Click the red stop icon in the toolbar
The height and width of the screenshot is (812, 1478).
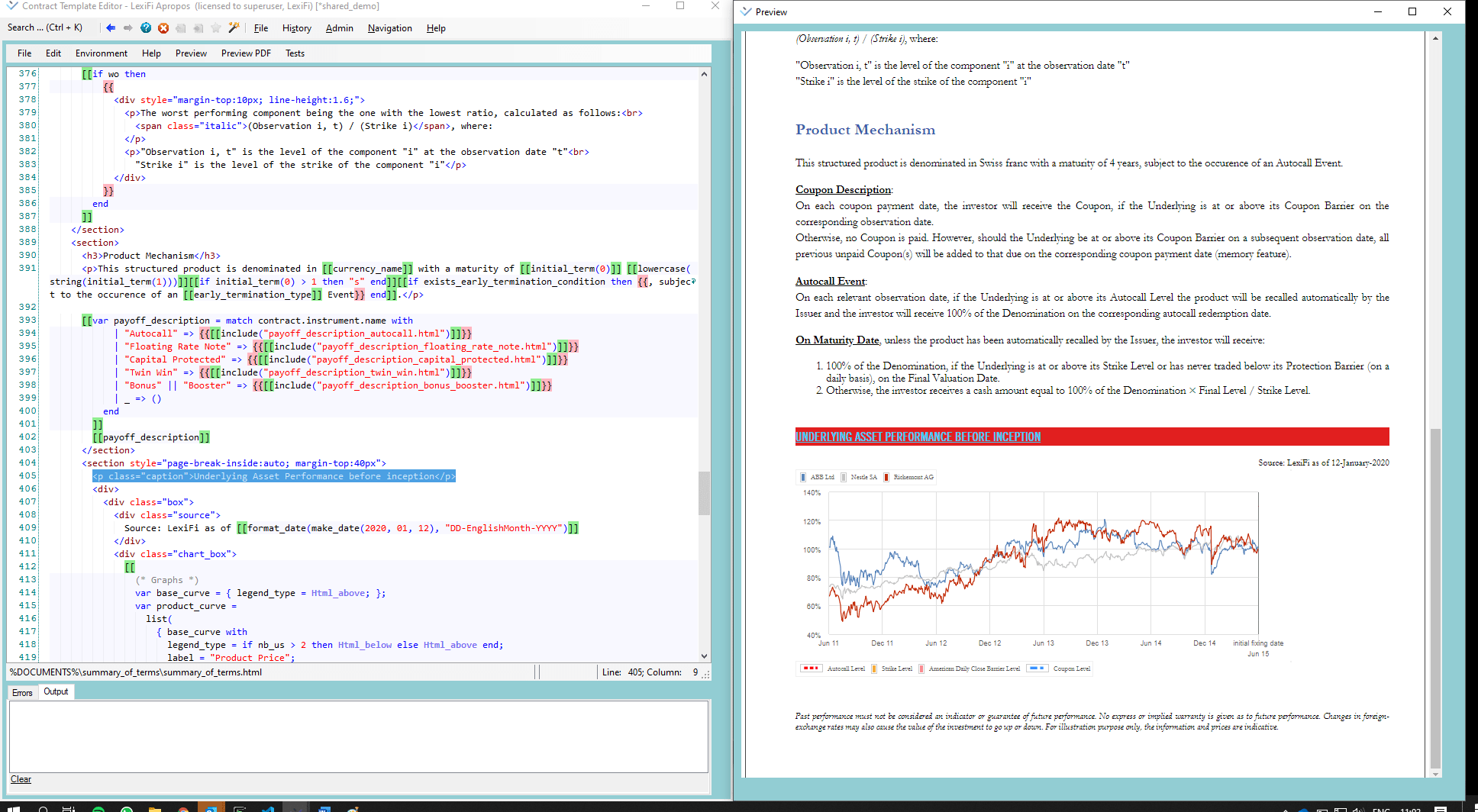[x=163, y=27]
